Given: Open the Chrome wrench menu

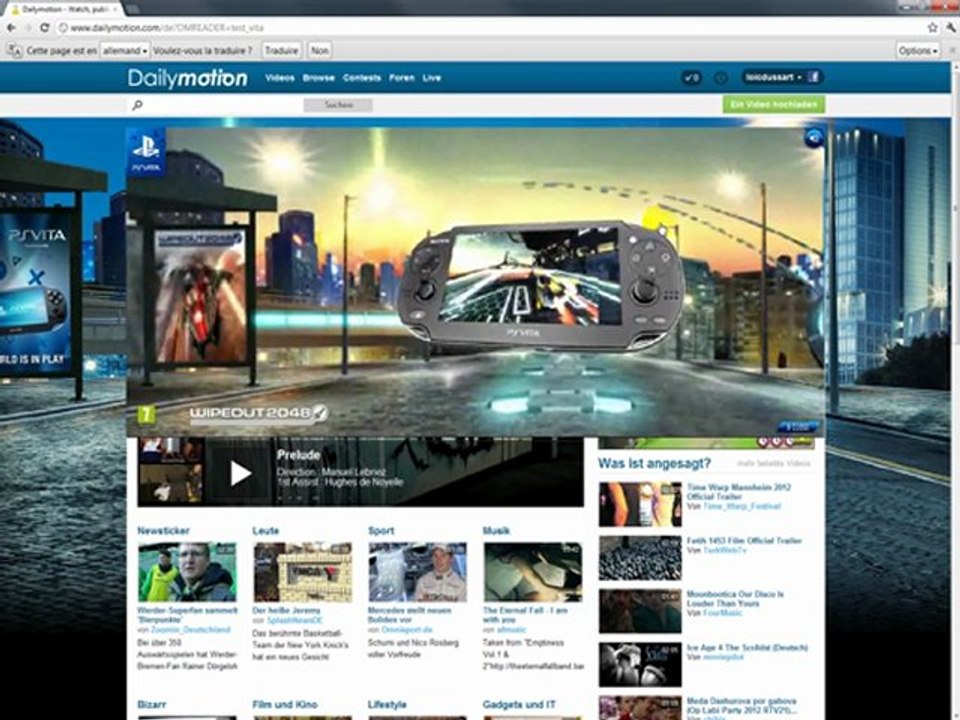Looking at the screenshot, I should click(951, 28).
